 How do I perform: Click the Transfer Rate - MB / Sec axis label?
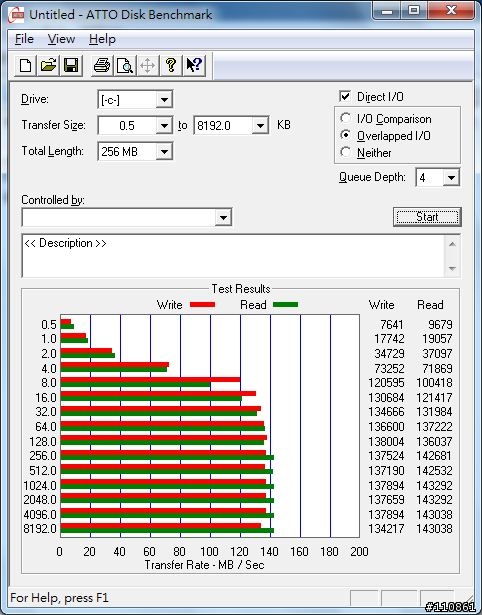pos(204,565)
